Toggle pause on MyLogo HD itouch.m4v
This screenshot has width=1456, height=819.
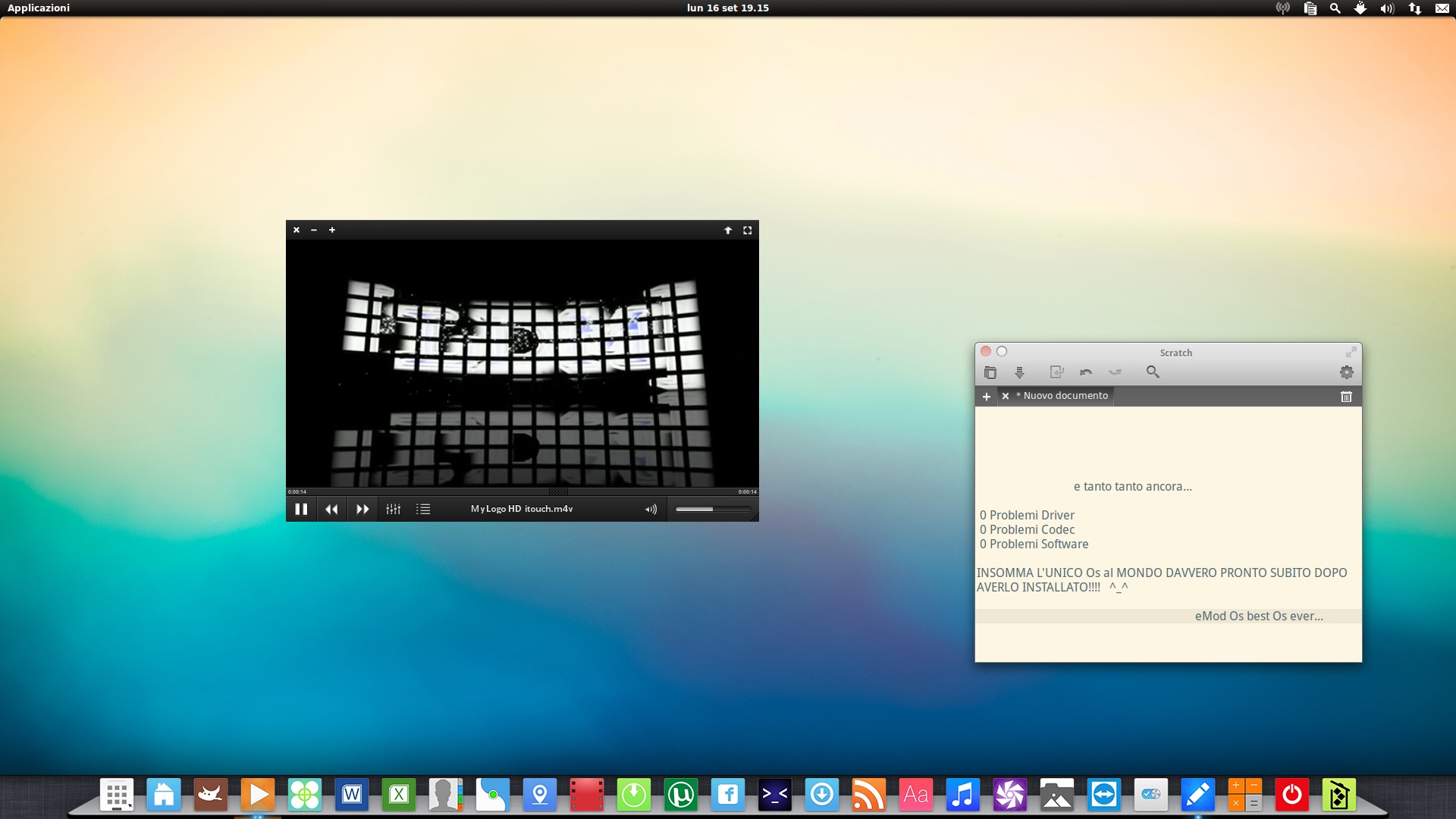[300, 509]
